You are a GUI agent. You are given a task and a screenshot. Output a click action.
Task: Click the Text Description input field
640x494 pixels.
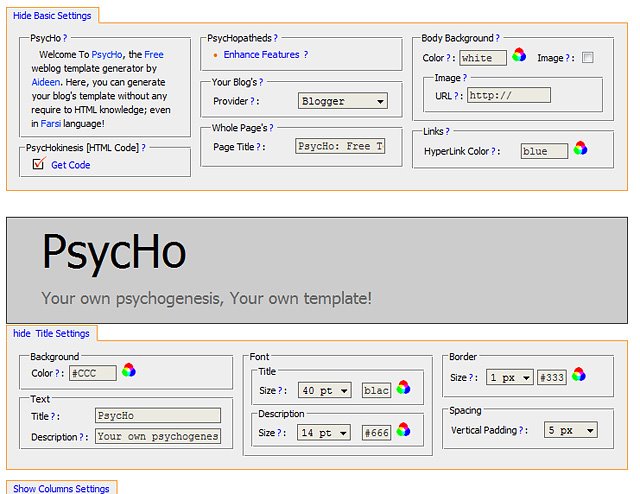(158, 436)
